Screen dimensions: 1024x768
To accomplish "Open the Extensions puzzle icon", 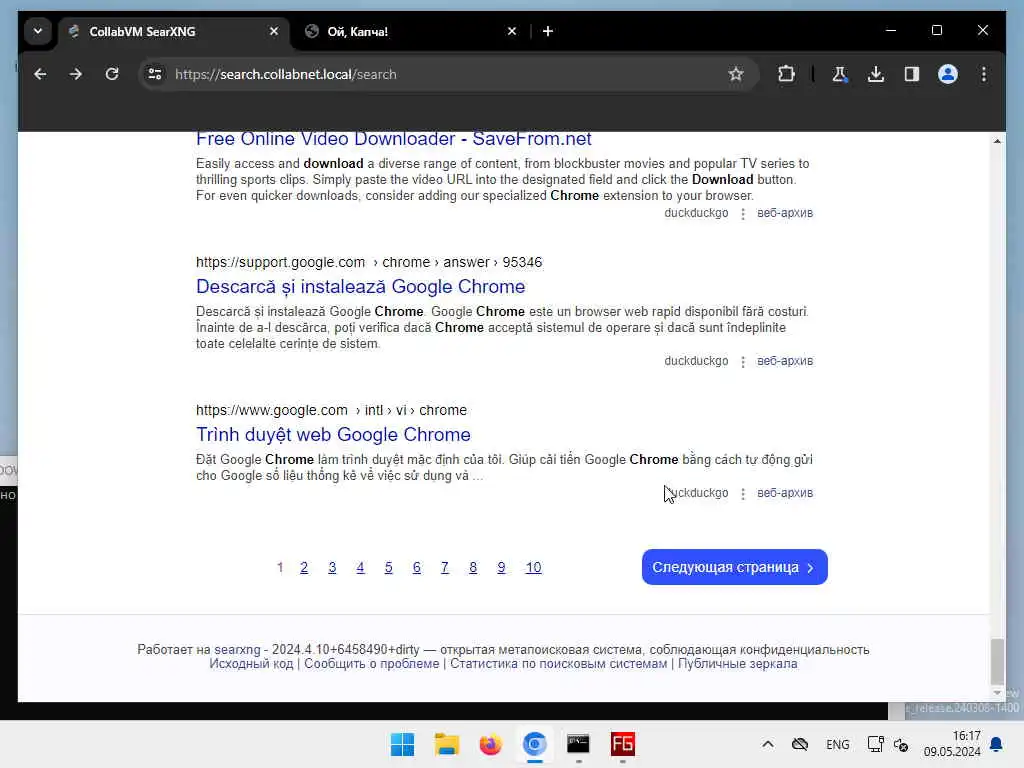I will [786, 74].
